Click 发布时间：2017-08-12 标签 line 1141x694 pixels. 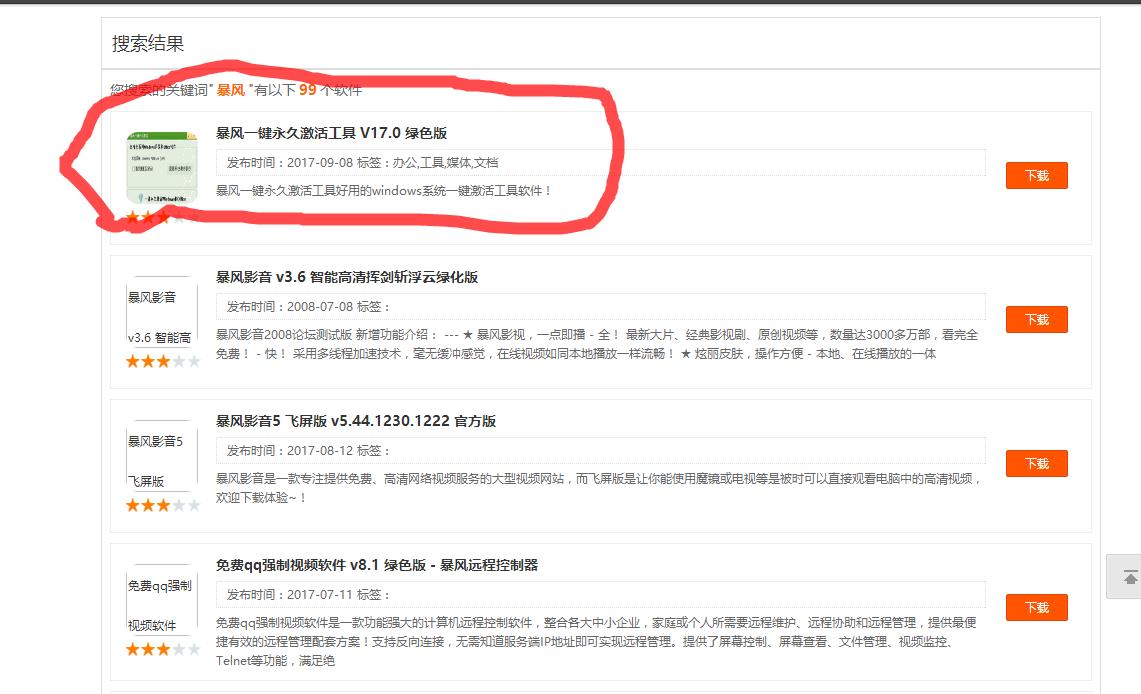(600, 451)
